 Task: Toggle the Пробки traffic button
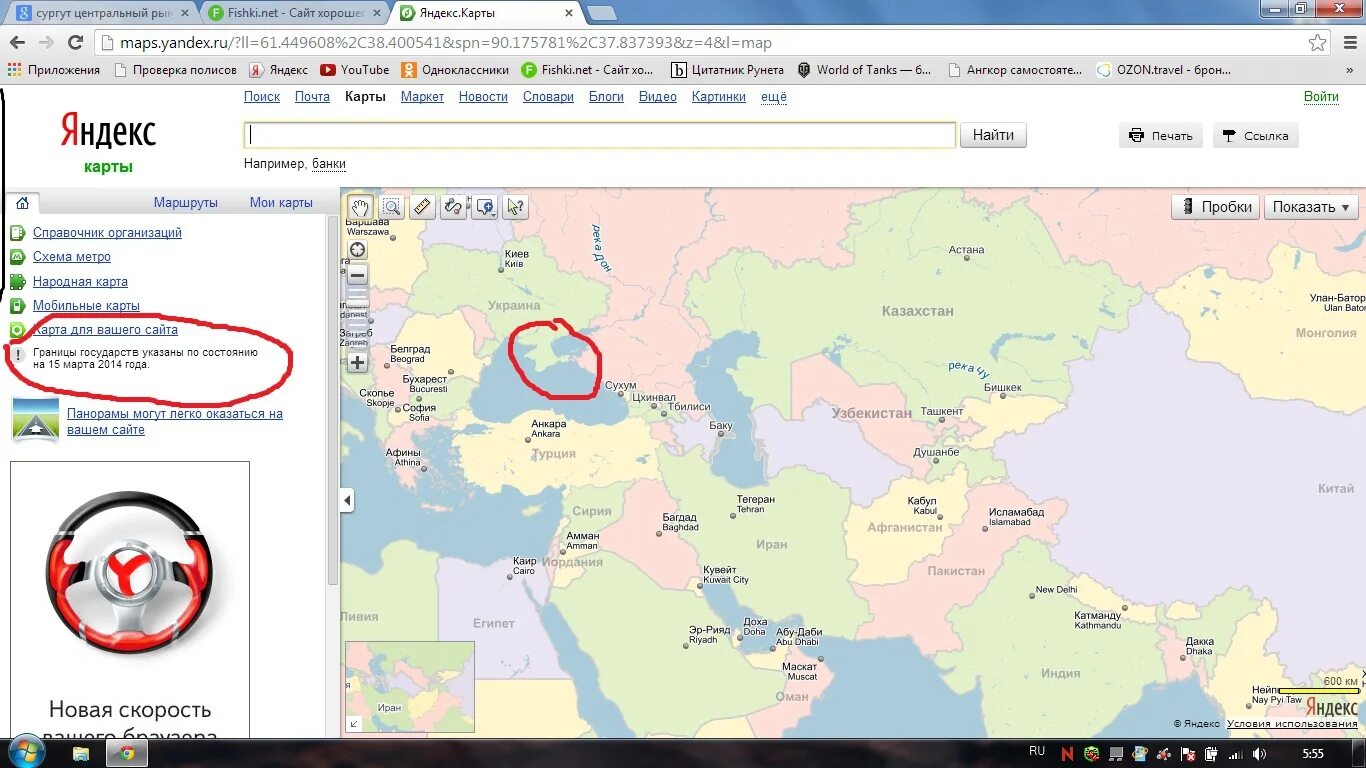pos(1216,207)
